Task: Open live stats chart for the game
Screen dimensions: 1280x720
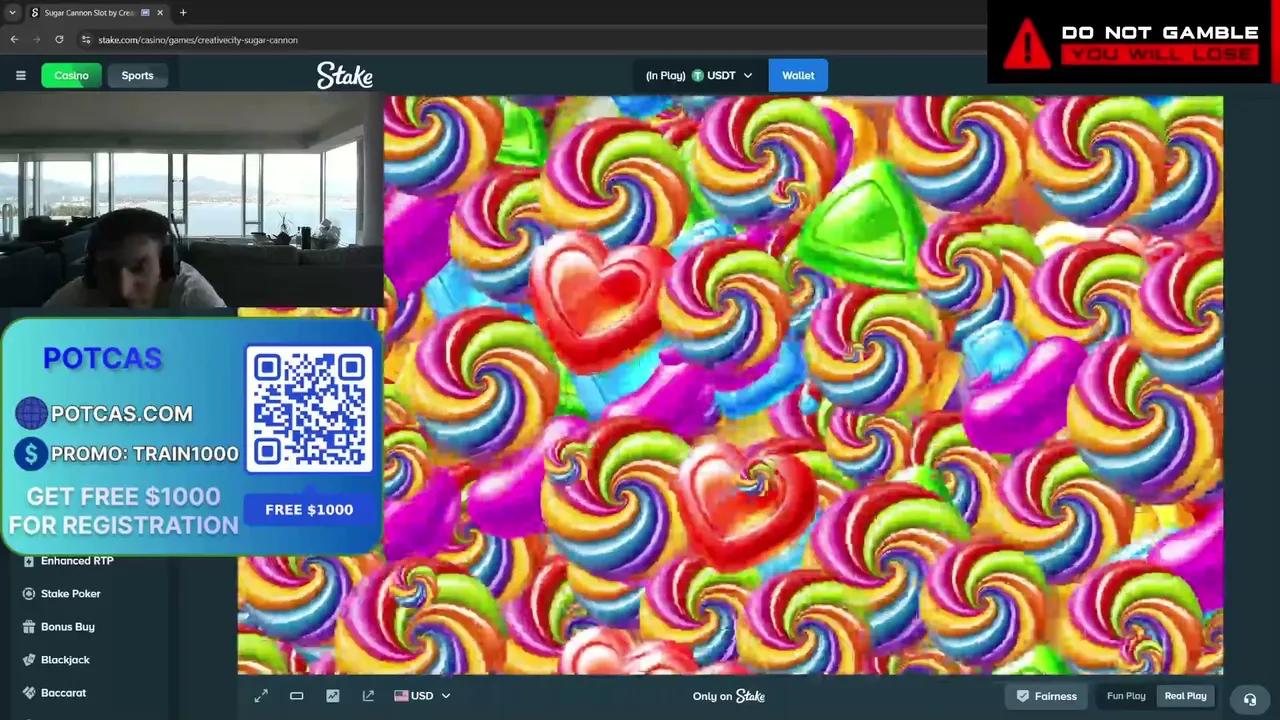Action: 333,696
